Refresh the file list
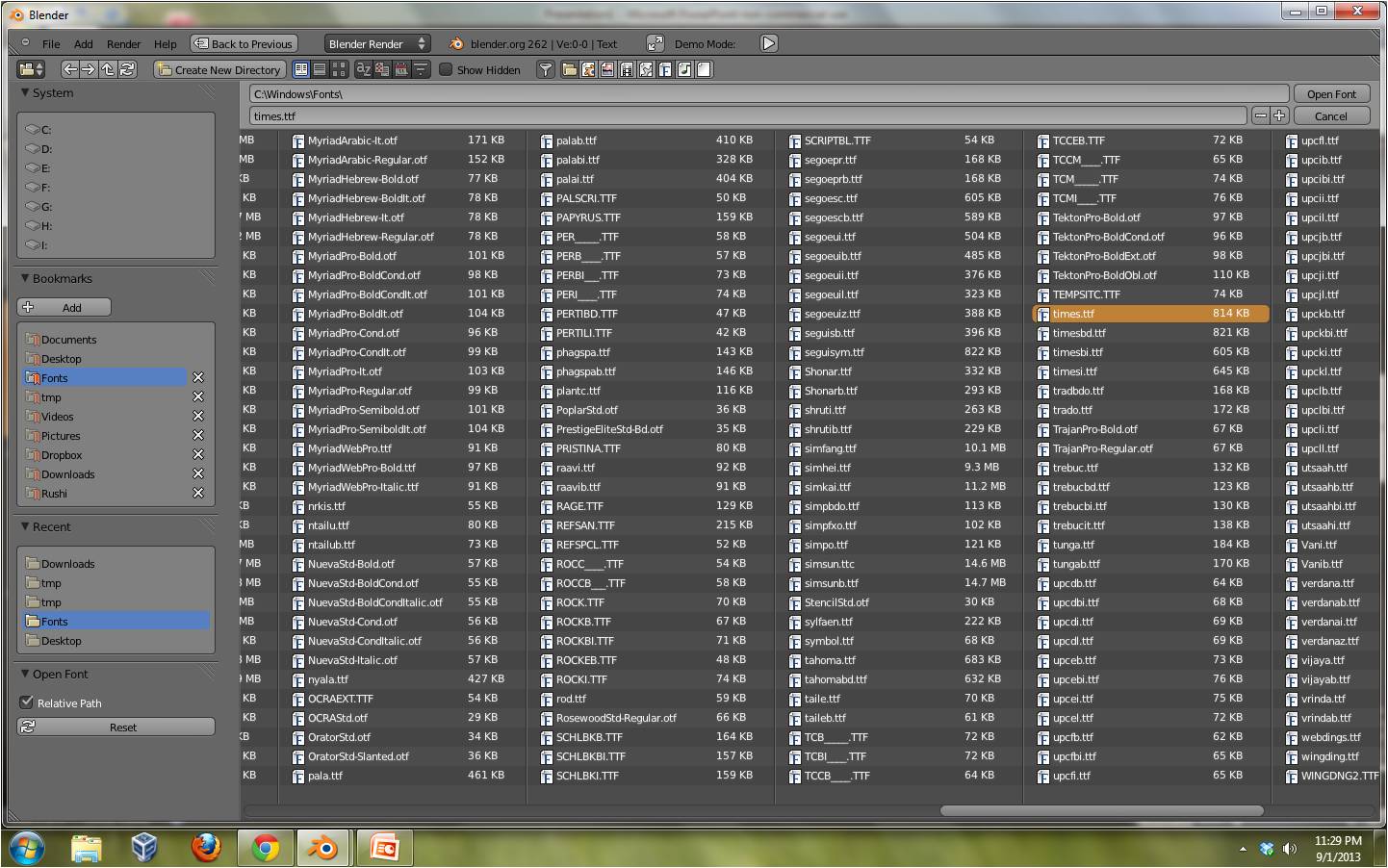Viewport: 1388px width, 868px height. pyautogui.click(x=127, y=69)
